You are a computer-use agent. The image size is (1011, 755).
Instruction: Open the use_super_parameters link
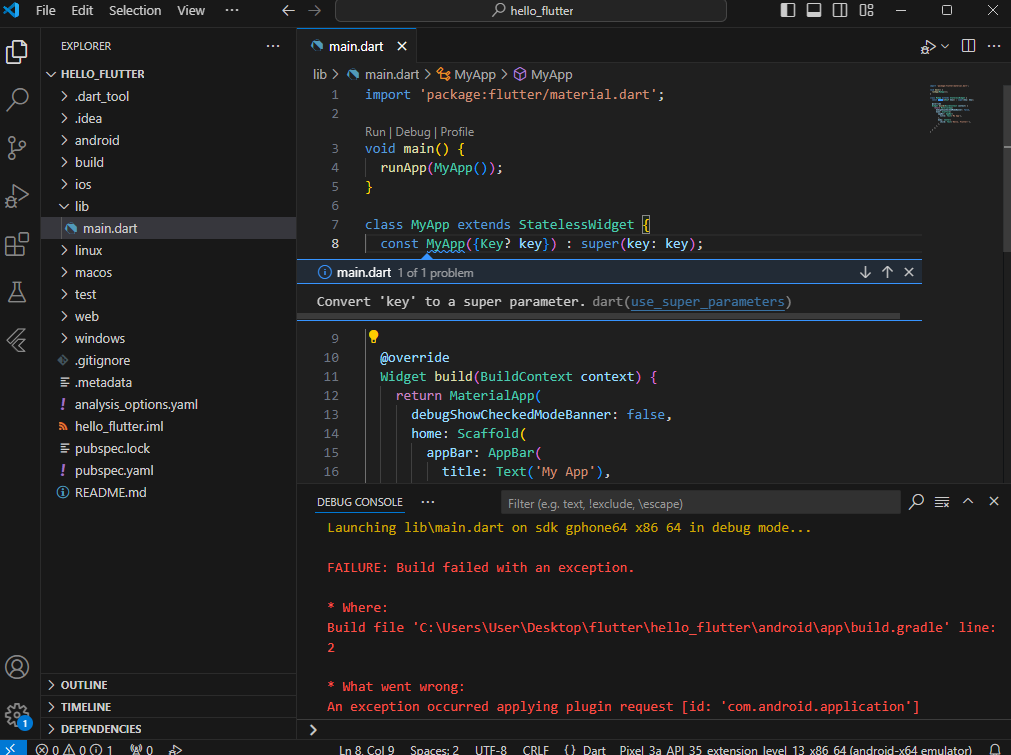[707, 302]
